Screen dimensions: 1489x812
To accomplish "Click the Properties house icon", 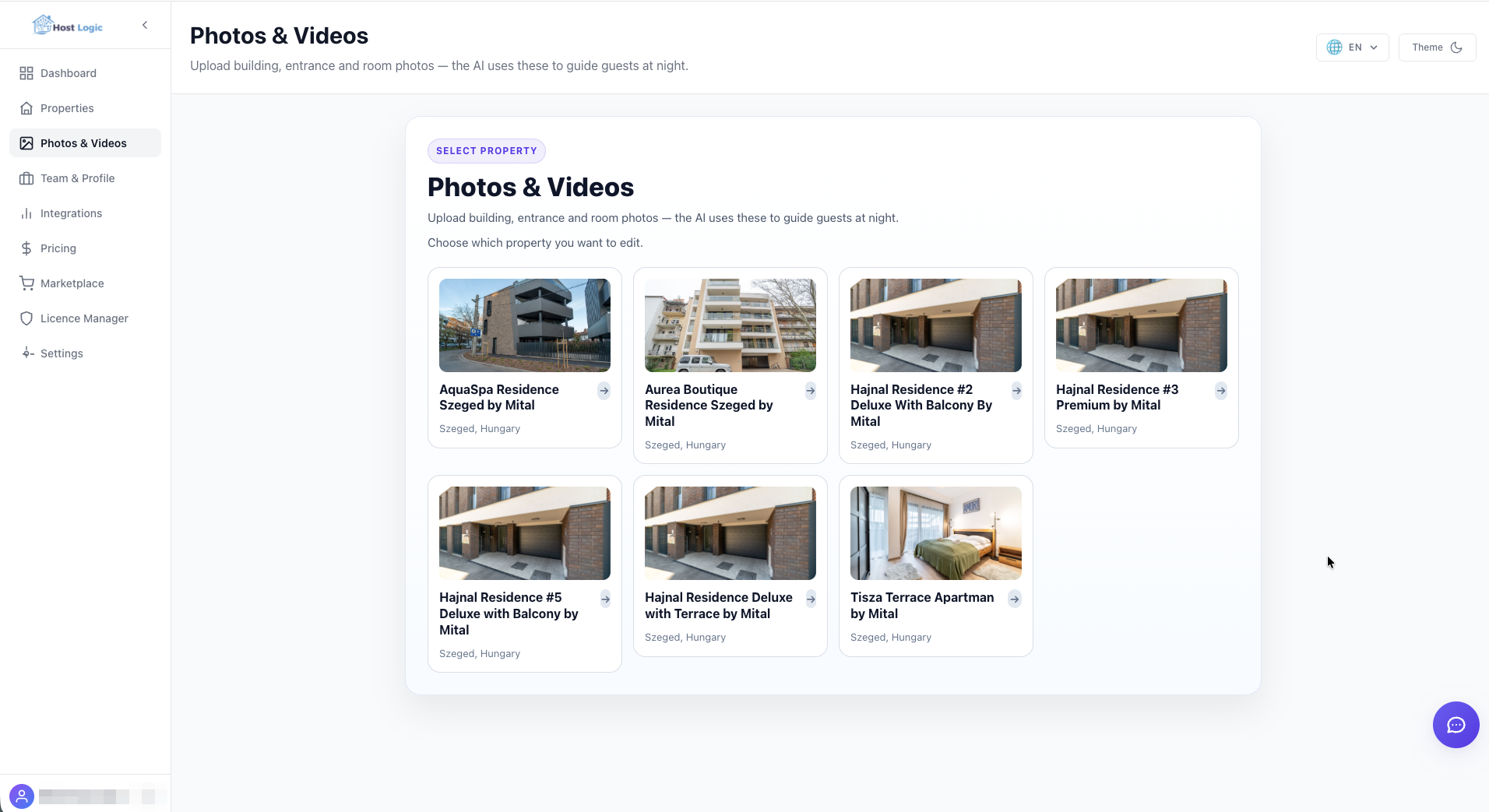I will pos(26,108).
